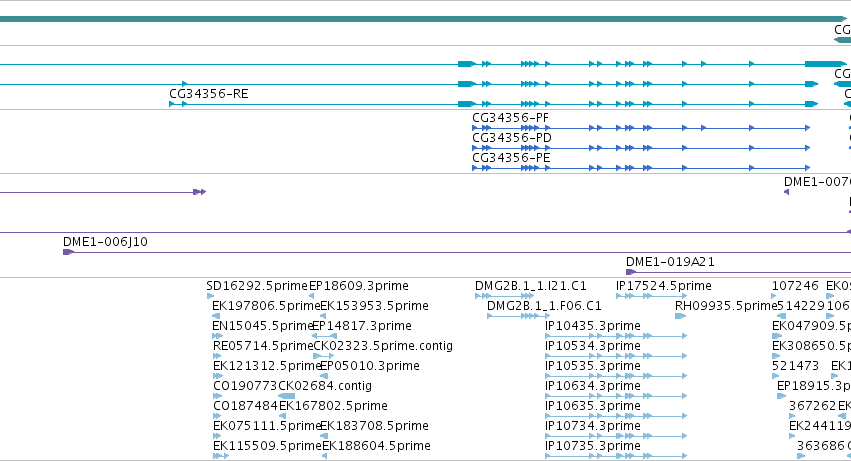Viewport: 851px width, 461px height.
Task: Click the CG34356-PF feature glyph line
Action: (x=641, y=128)
